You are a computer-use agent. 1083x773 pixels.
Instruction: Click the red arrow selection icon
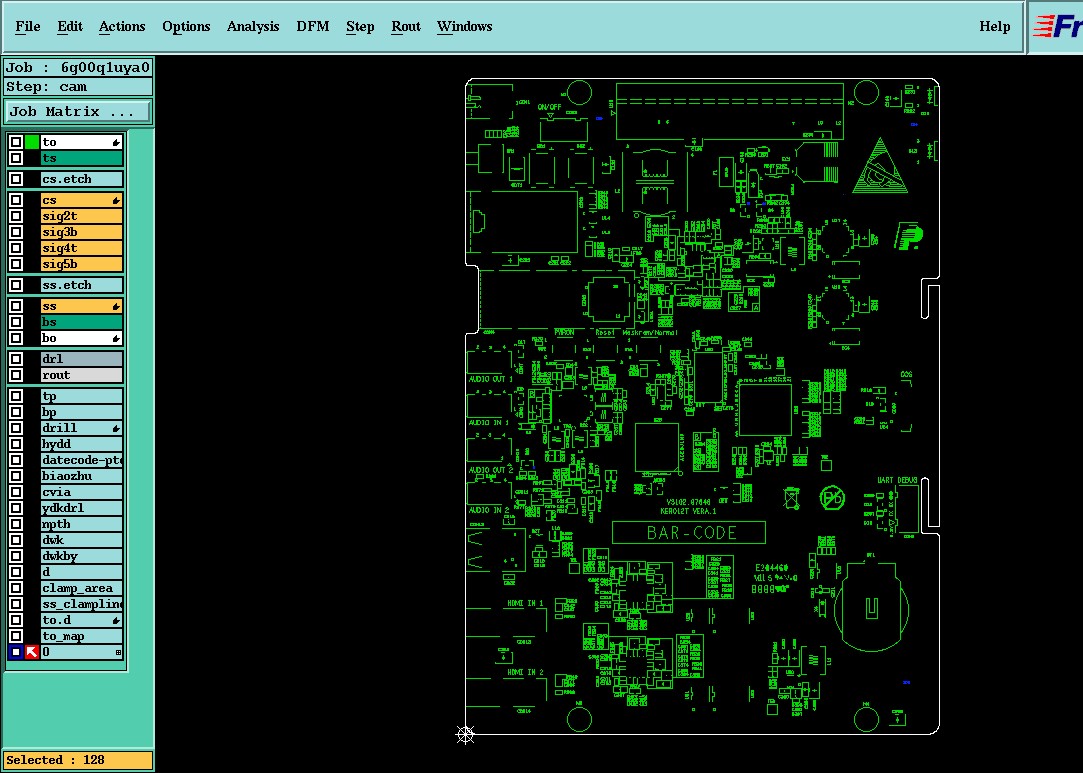32,652
